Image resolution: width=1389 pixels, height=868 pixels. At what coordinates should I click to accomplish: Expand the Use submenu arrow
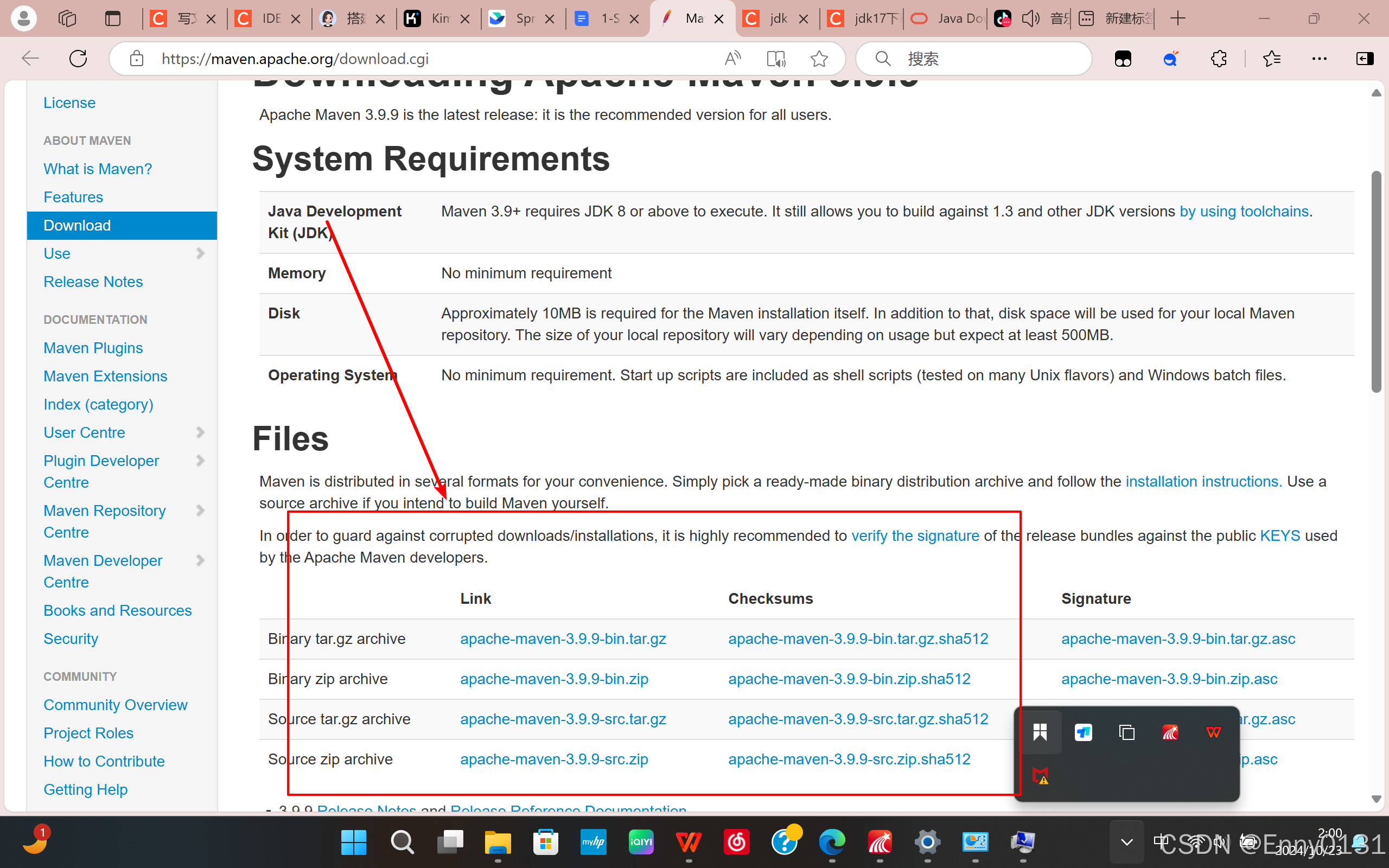[200, 254]
